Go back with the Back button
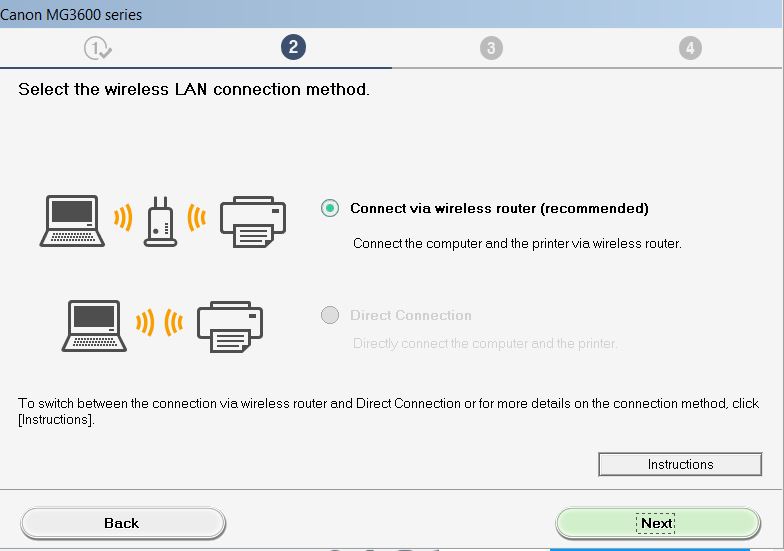 tap(122, 523)
